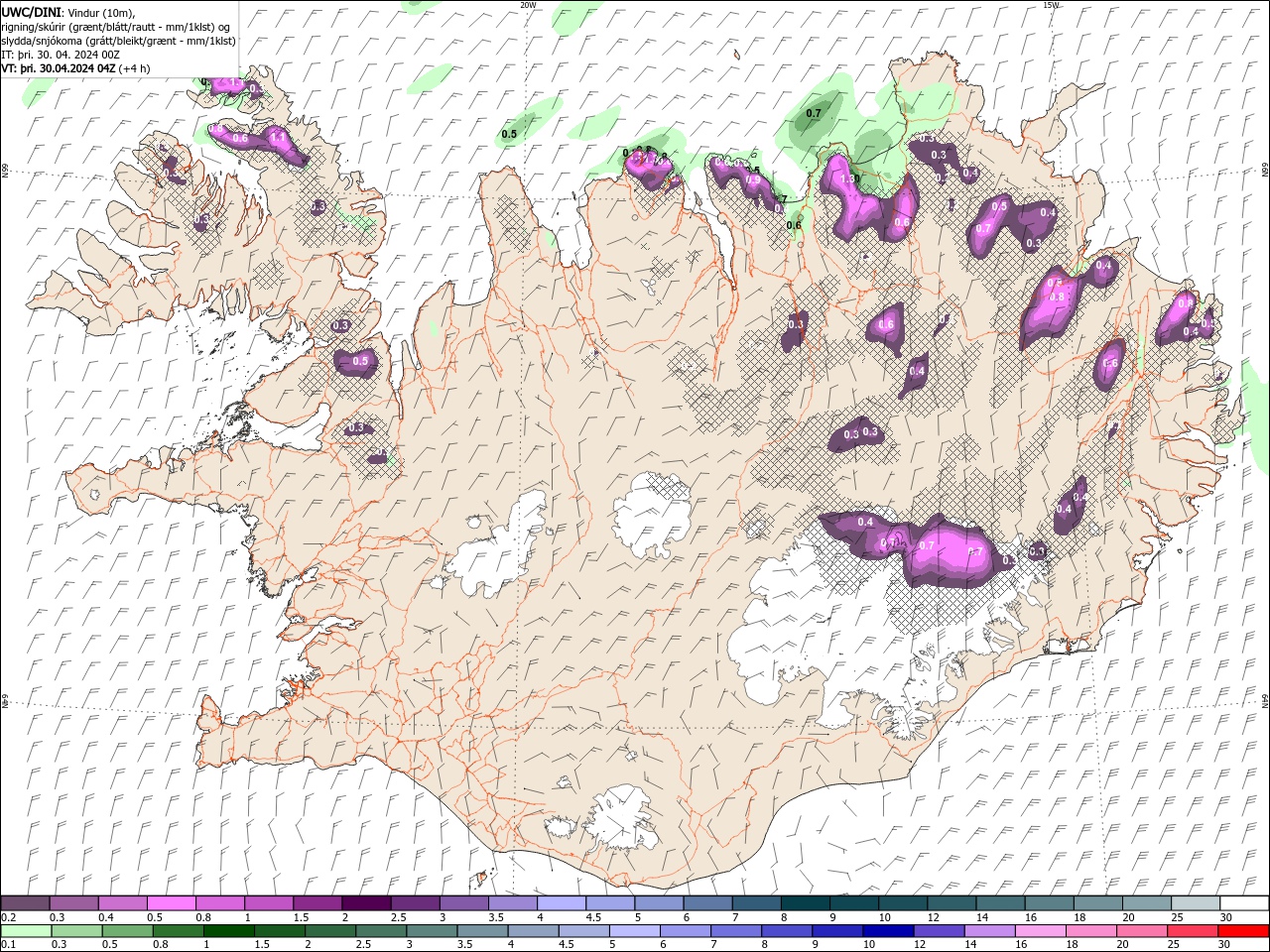Click the 'slydda/snjókoma' legend description line
Screen dimensions: 1270x952
point(119,41)
